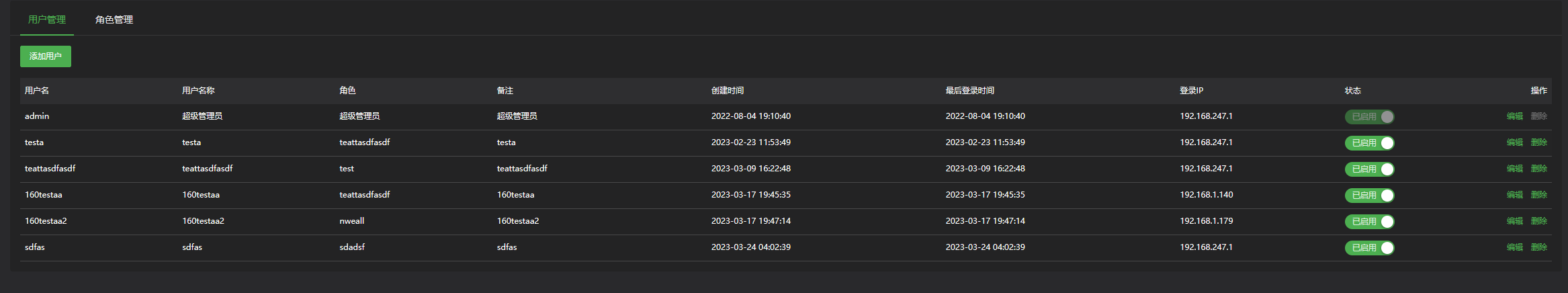Image resolution: width=1568 pixels, height=293 pixels.
Task: Open edit for user 160testaa
Action: coord(1514,195)
